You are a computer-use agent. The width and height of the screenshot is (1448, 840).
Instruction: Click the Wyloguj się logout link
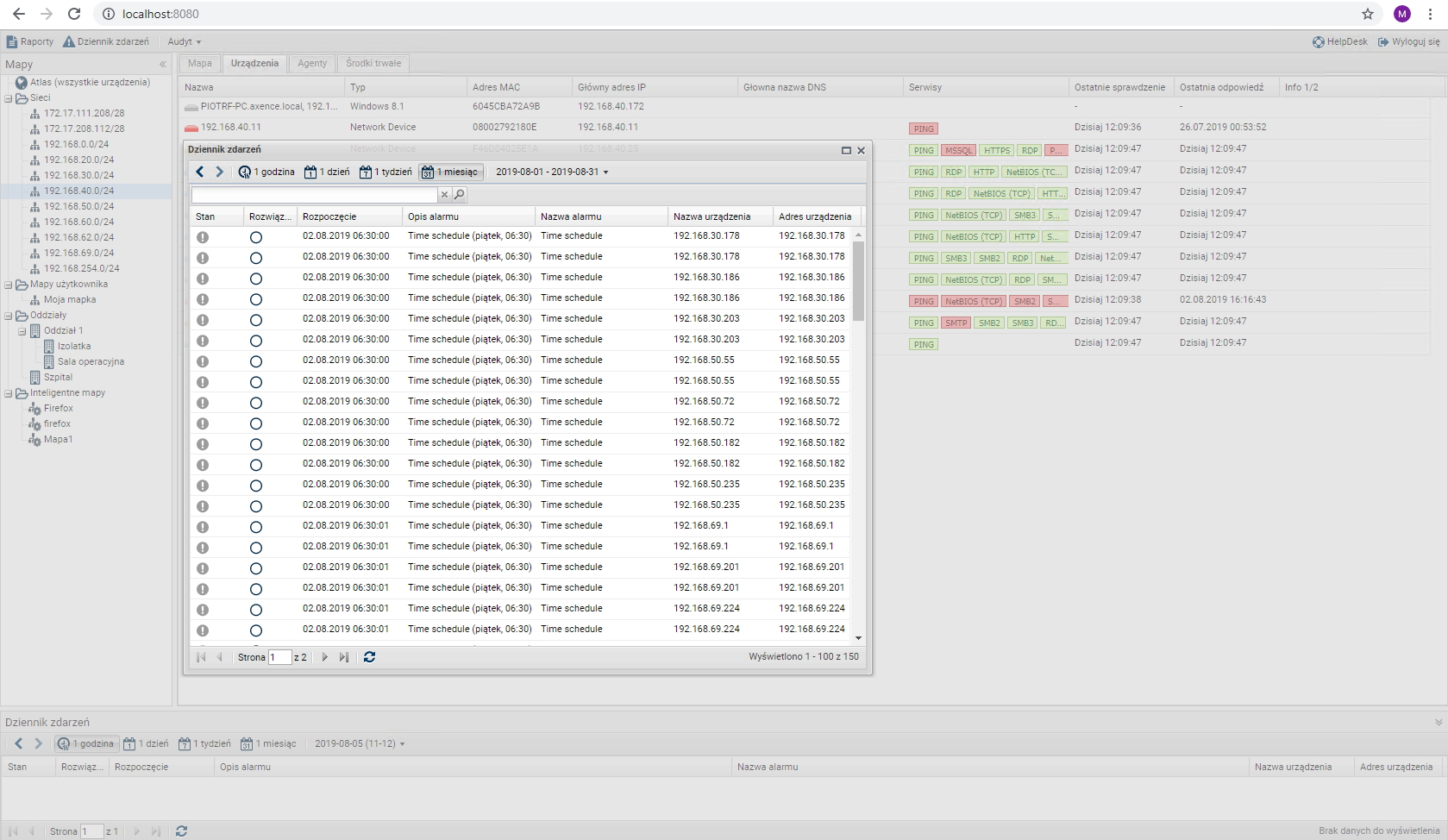1408,41
